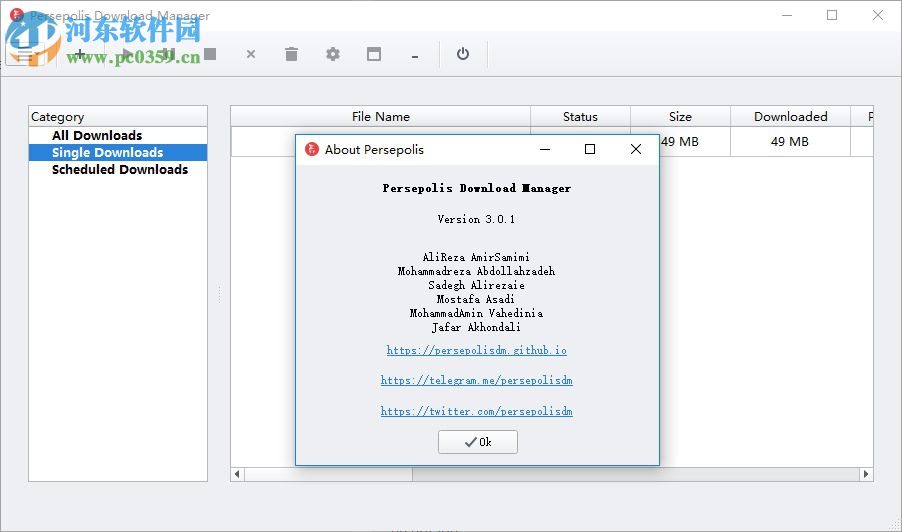The image size is (902, 532).
Task: Click the name Jafar Akhondali
Action: click(476, 327)
